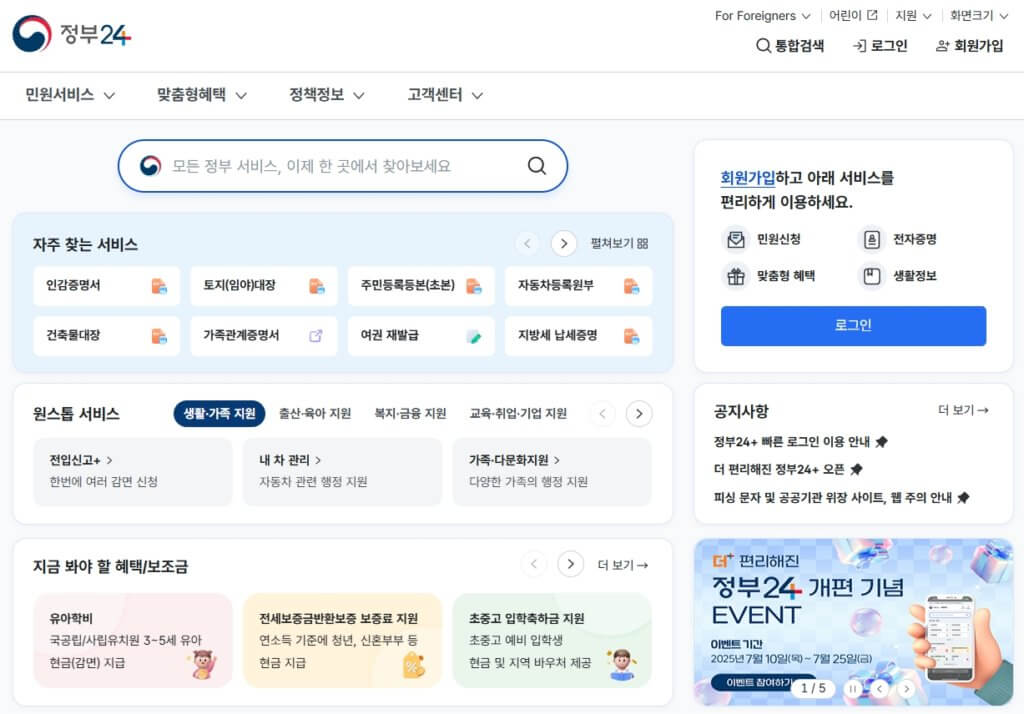
Task: Expand list with 펼쳐보기
Action: click(x=619, y=244)
